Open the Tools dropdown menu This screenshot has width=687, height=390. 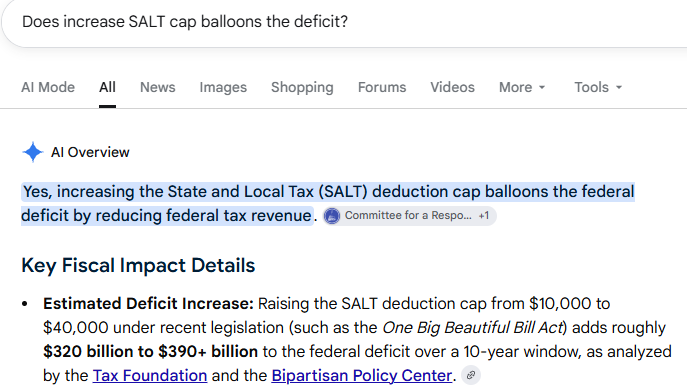click(598, 87)
